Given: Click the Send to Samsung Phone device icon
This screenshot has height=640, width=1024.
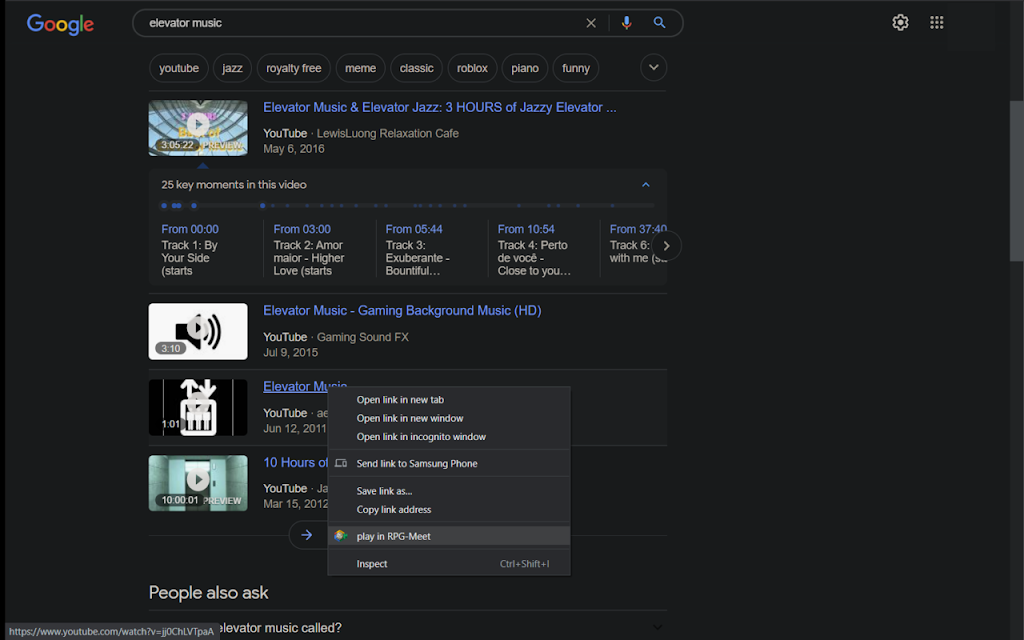Looking at the screenshot, I should click(x=341, y=463).
